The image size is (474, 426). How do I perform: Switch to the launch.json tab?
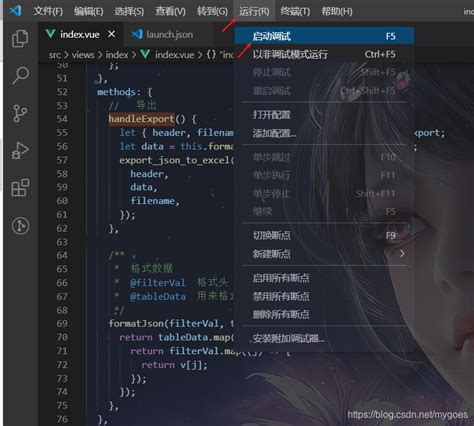click(162, 34)
